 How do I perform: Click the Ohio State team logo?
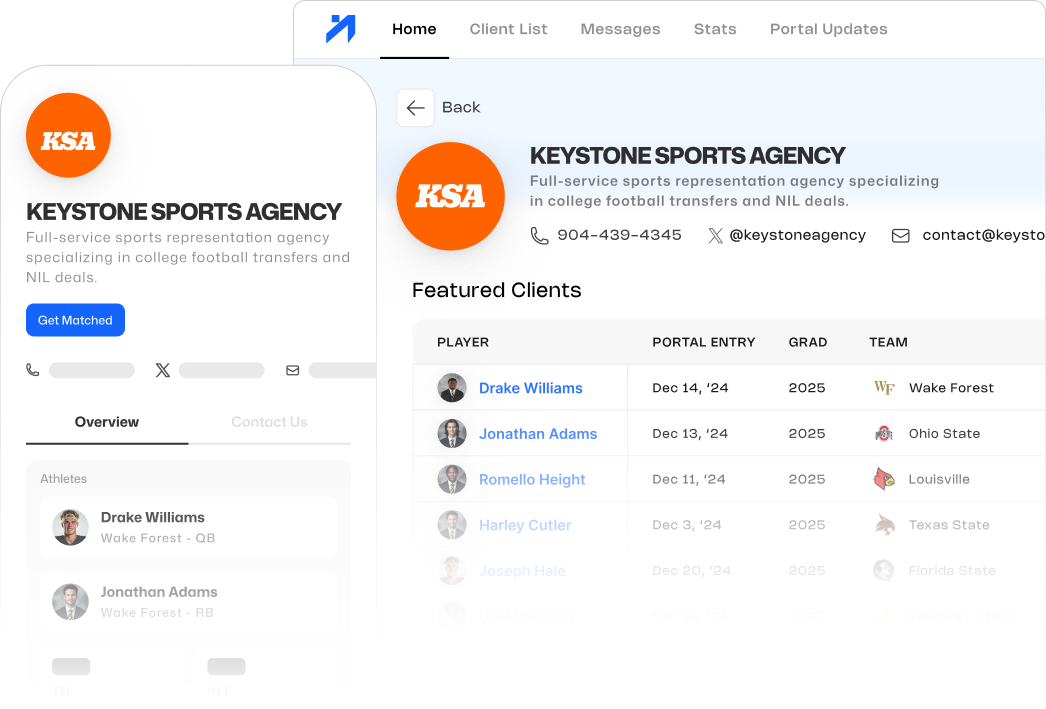883,434
